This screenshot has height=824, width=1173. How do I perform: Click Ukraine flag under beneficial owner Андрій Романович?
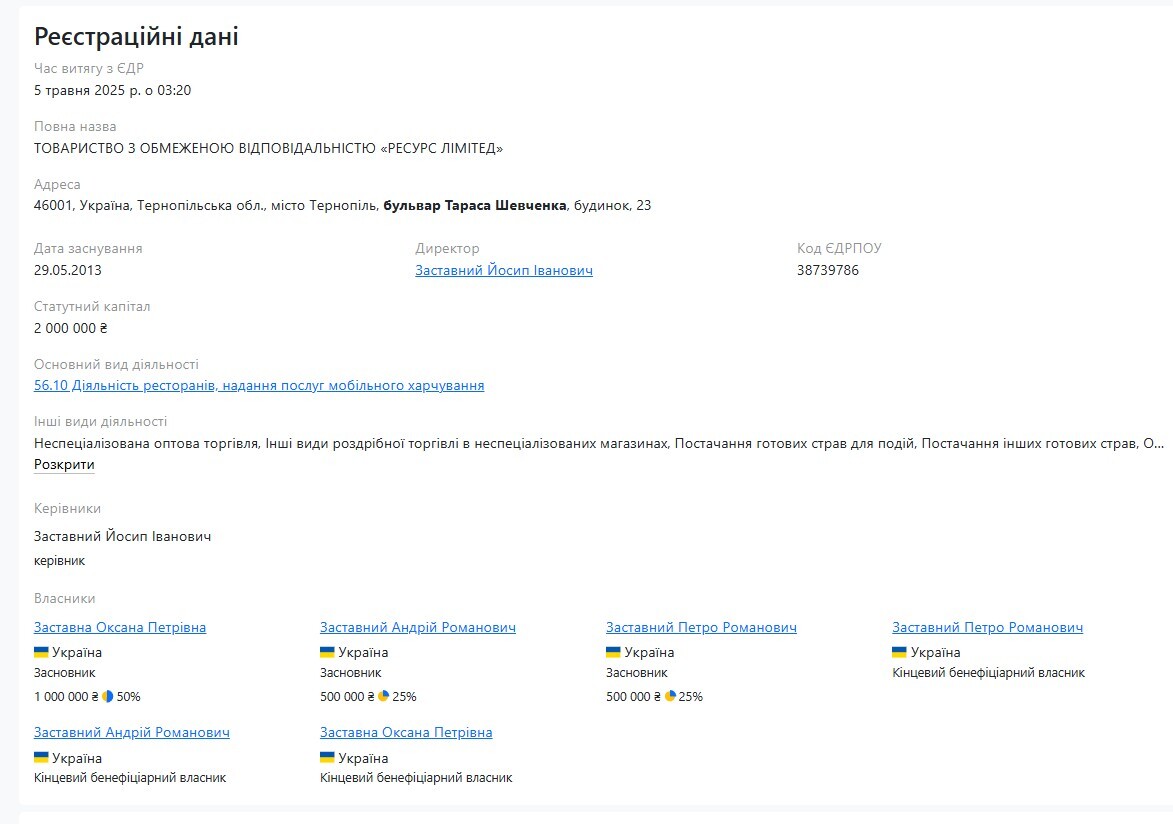(x=41, y=757)
